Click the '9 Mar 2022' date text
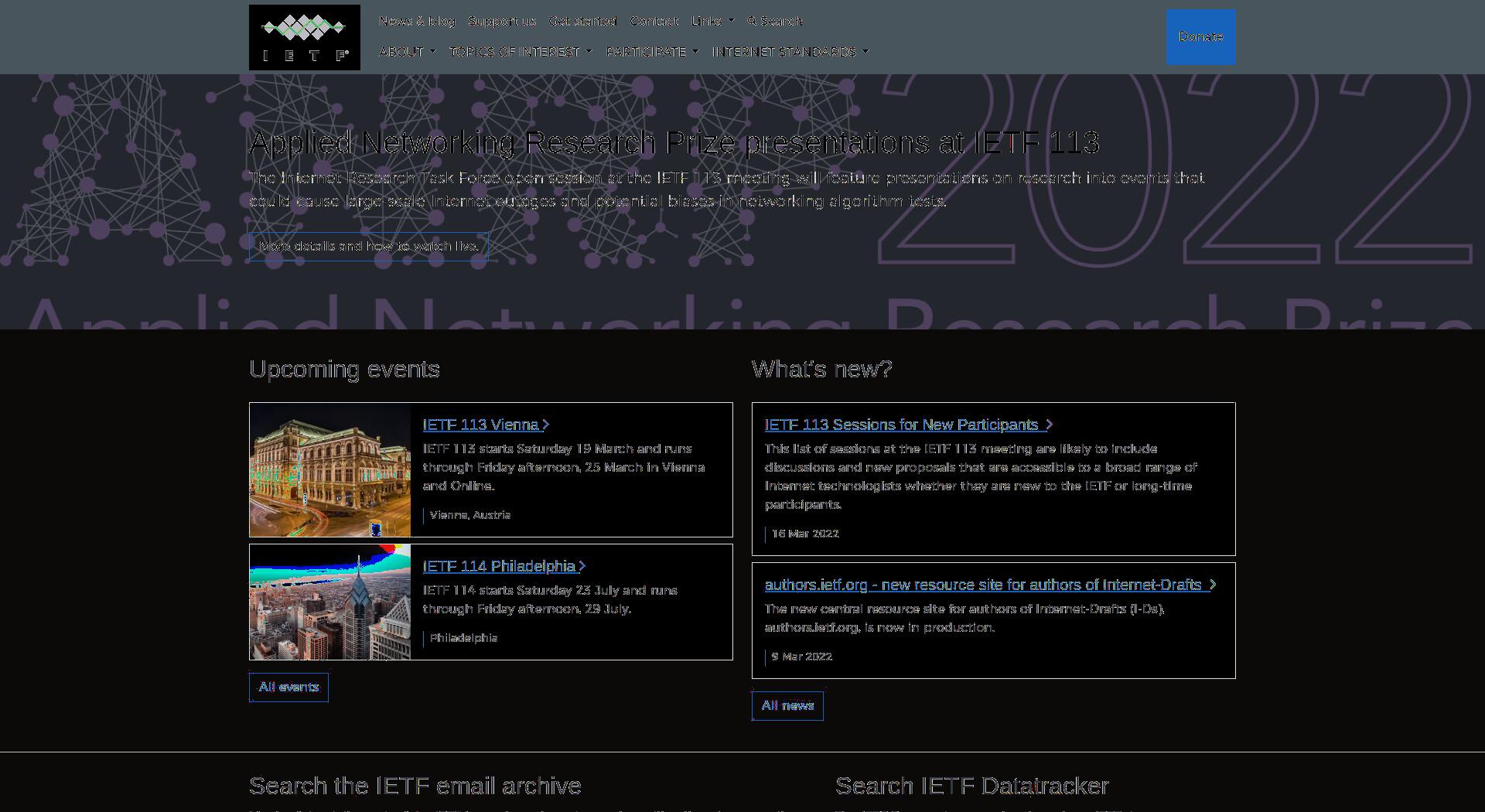1485x812 pixels. click(802, 657)
